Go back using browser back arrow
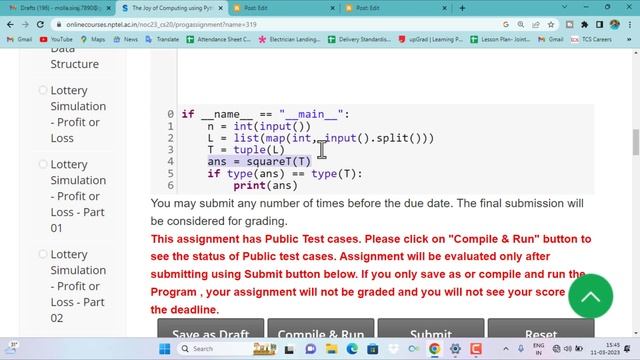Screen dimensions: 640x360 [x=10, y=24]
